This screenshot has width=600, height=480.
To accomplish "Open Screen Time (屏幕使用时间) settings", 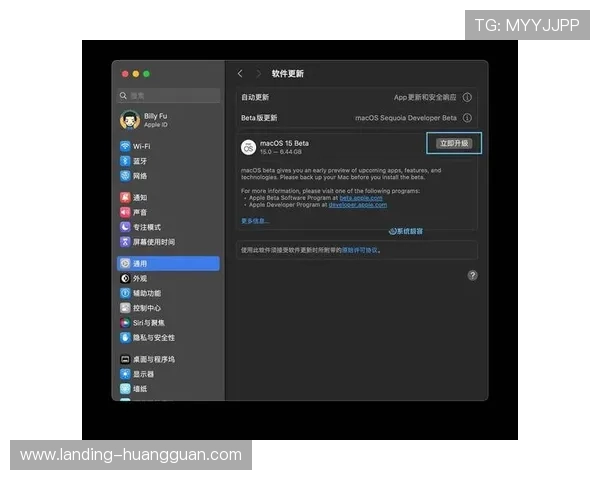I will point(153,242).
